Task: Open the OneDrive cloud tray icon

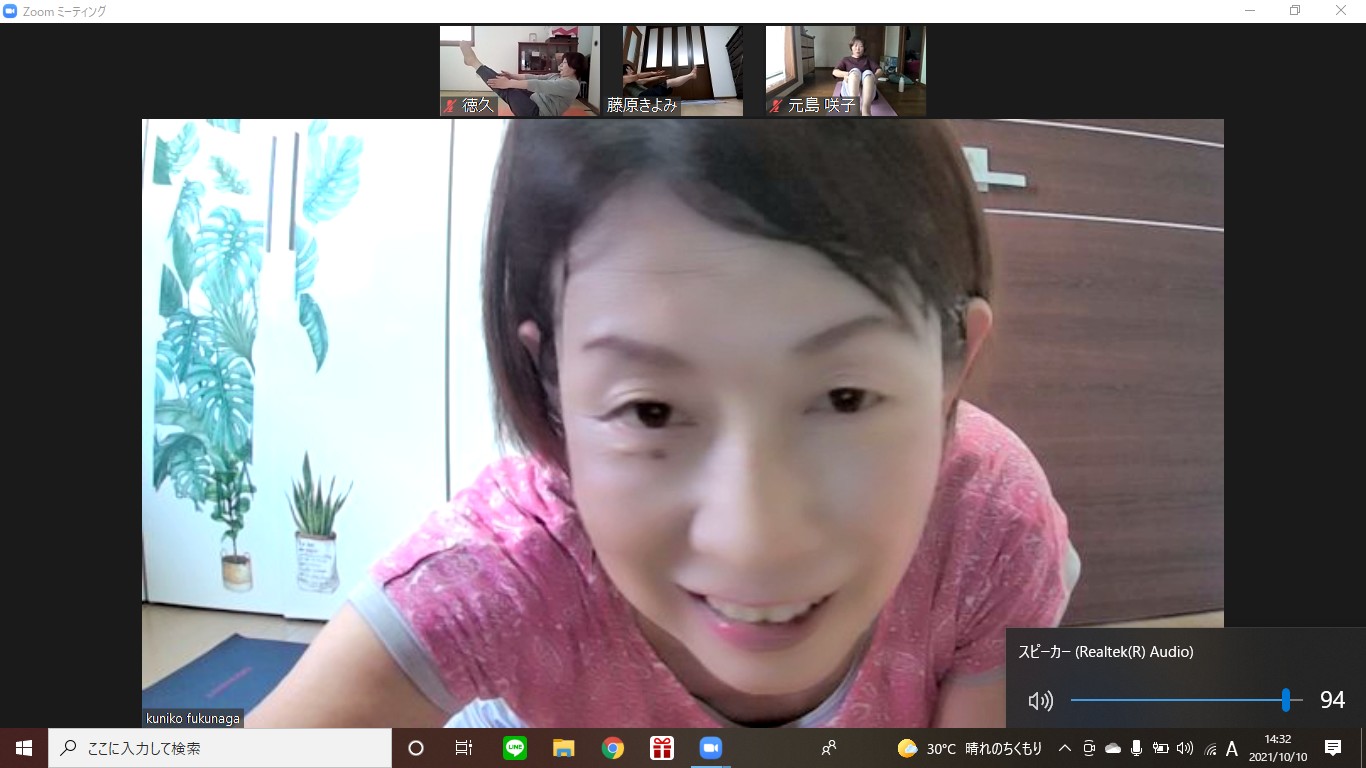Action: pos(1113,748)
